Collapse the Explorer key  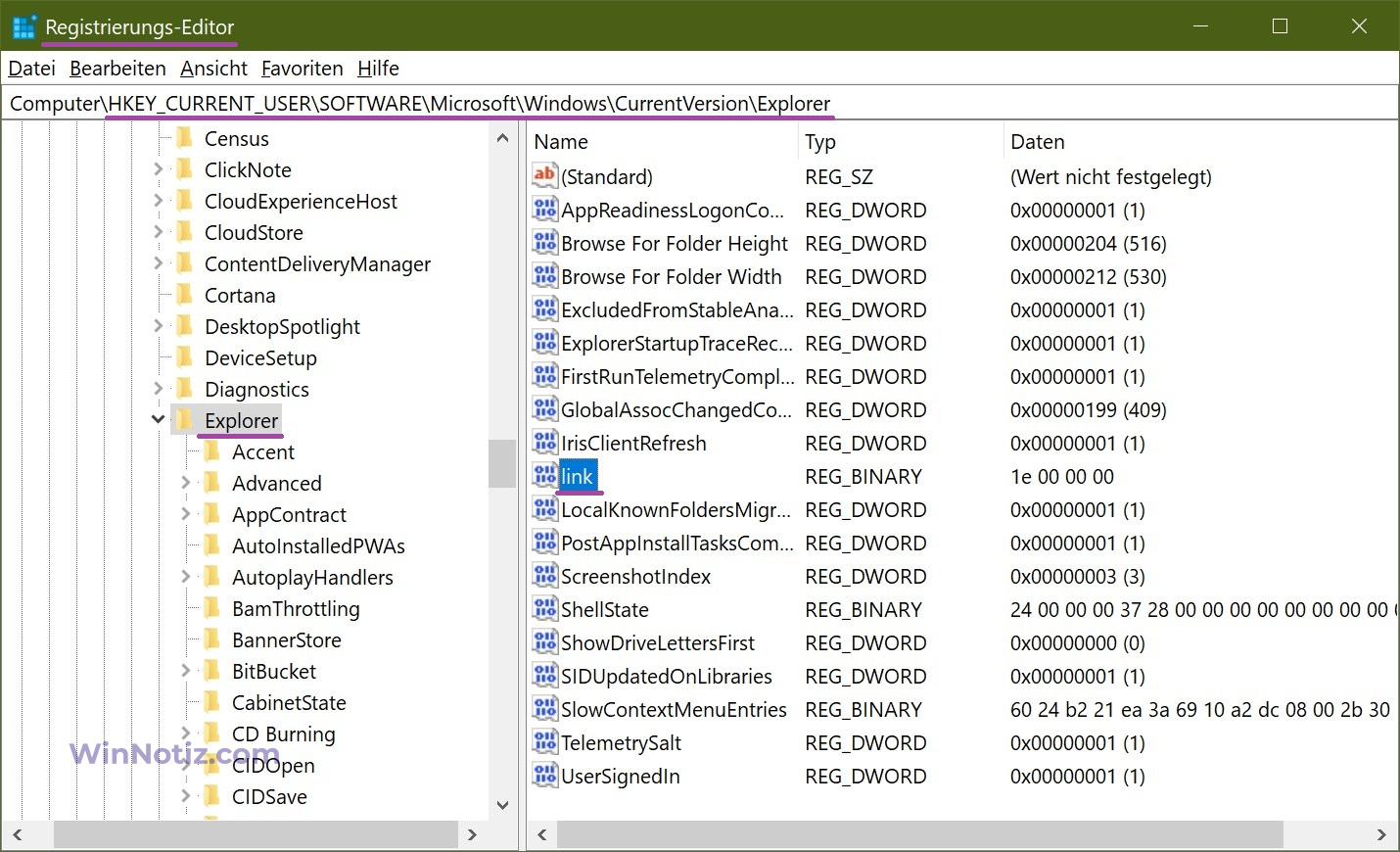158,419
